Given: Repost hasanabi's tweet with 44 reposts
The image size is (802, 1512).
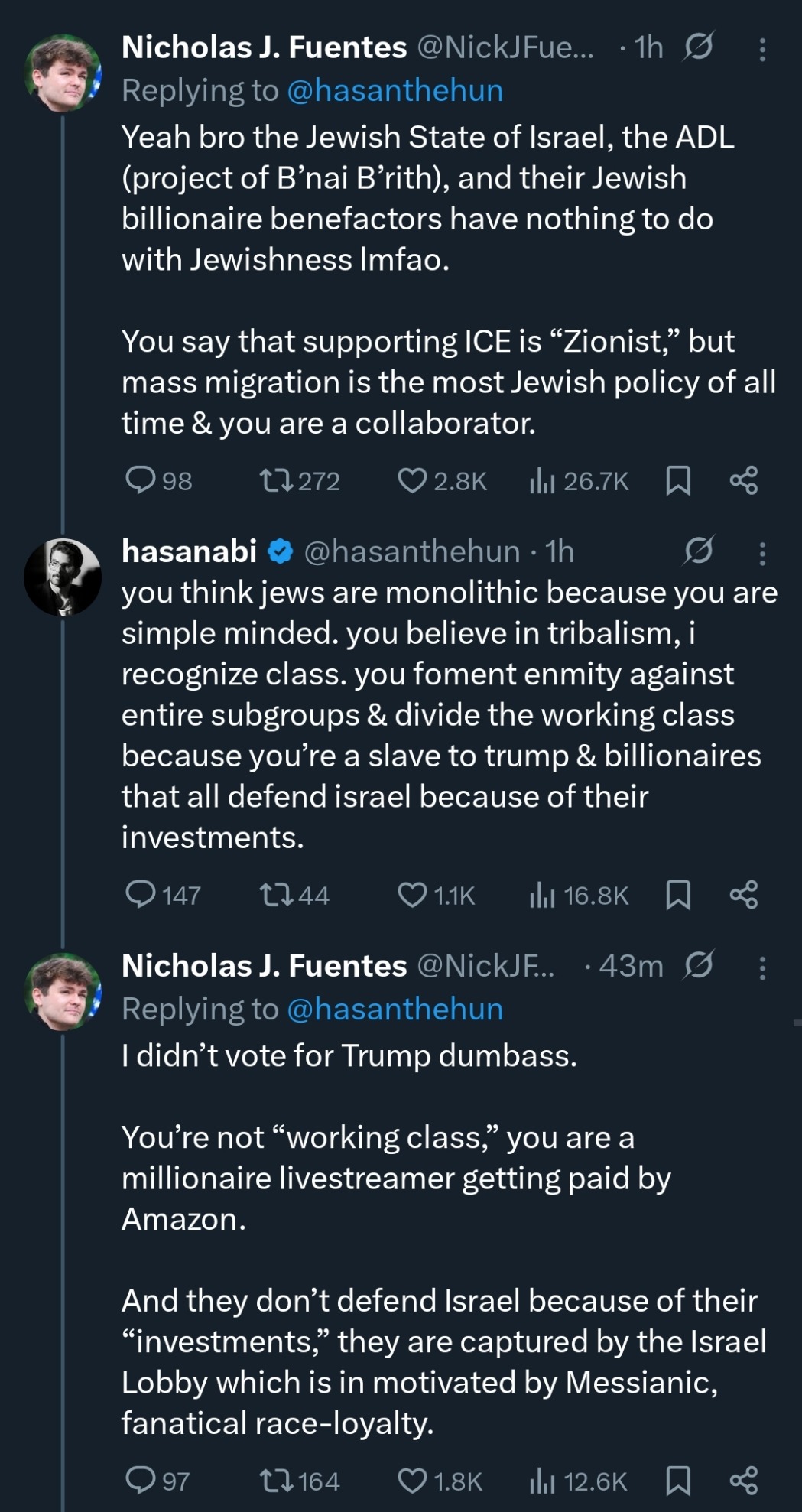Looking at the screenshot, I should point(276,895).
